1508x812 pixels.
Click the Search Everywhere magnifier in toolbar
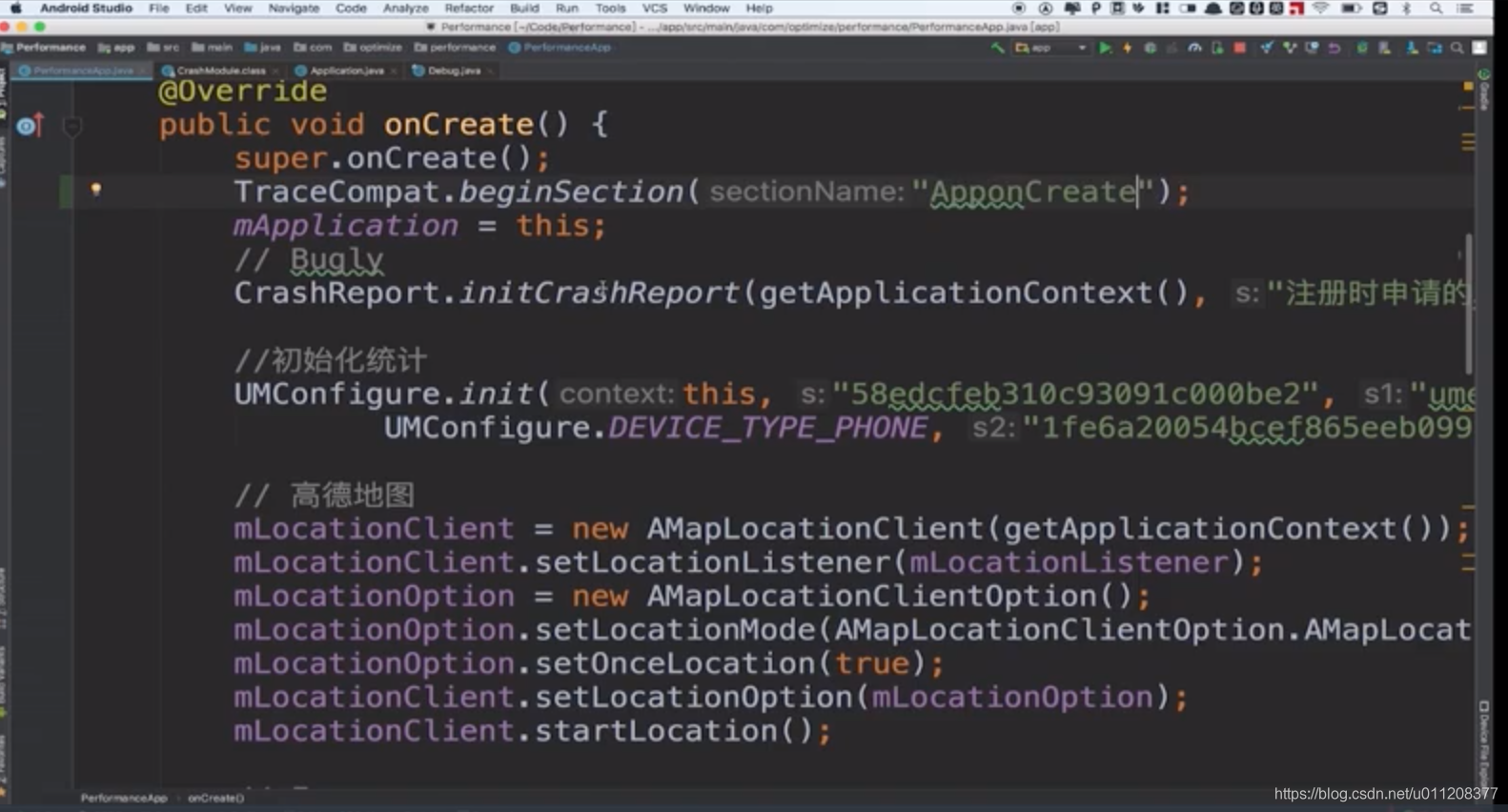click(x=1457, y=47)
